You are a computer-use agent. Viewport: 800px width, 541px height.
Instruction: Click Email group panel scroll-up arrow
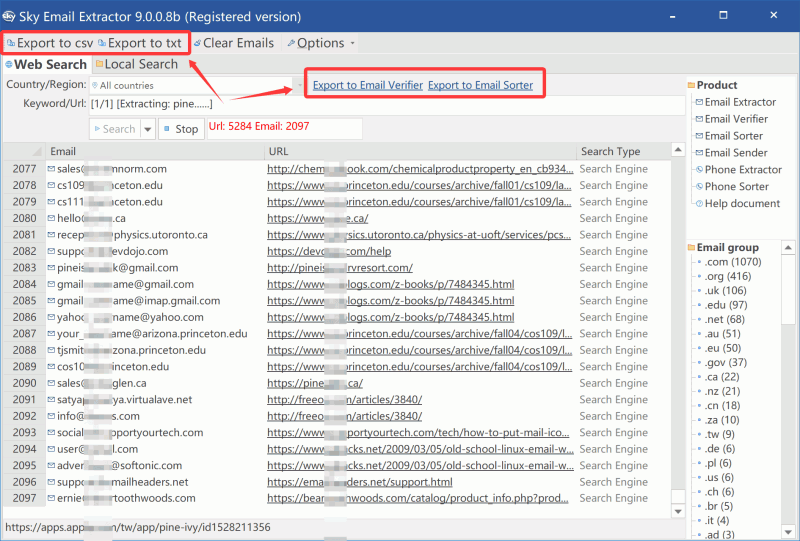pyautogui.click(x=788, y=248)
